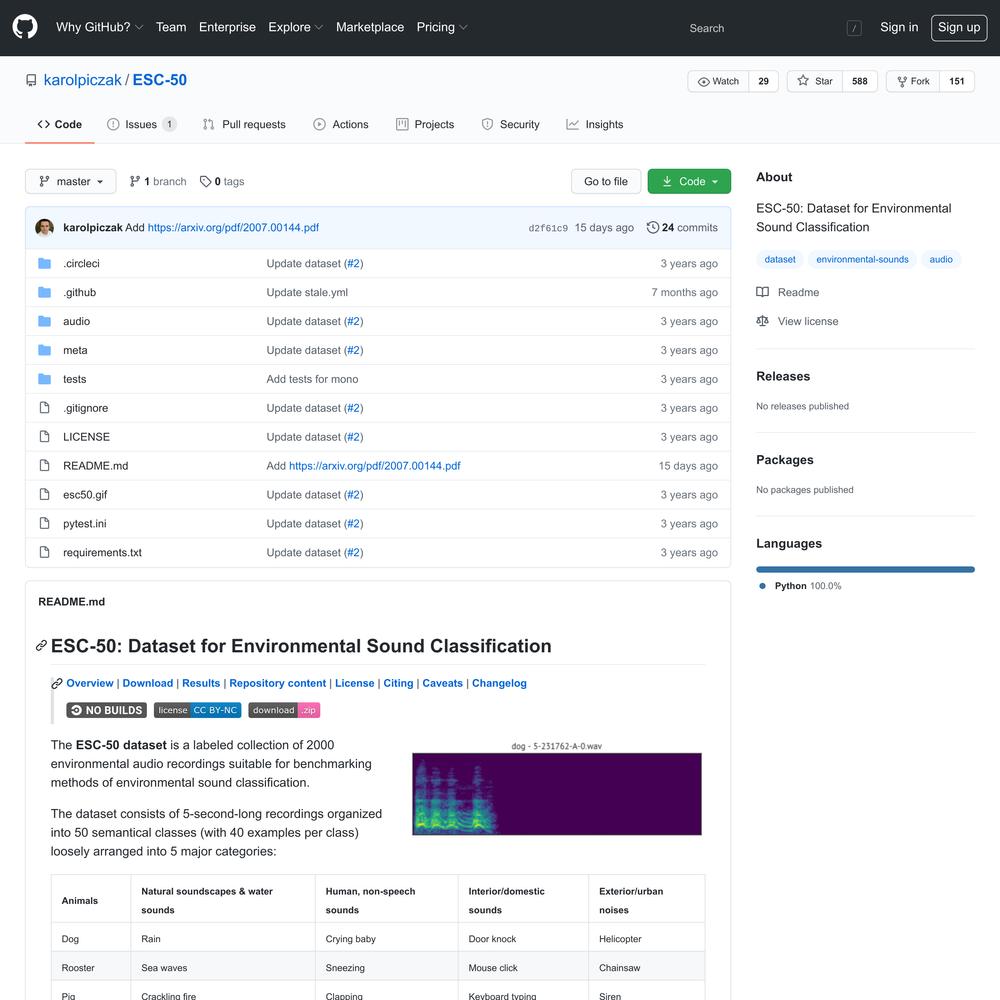Click the Sign in link
Image resolution: width=1000 pixels, height=1000 pixels.
point(899,27)
